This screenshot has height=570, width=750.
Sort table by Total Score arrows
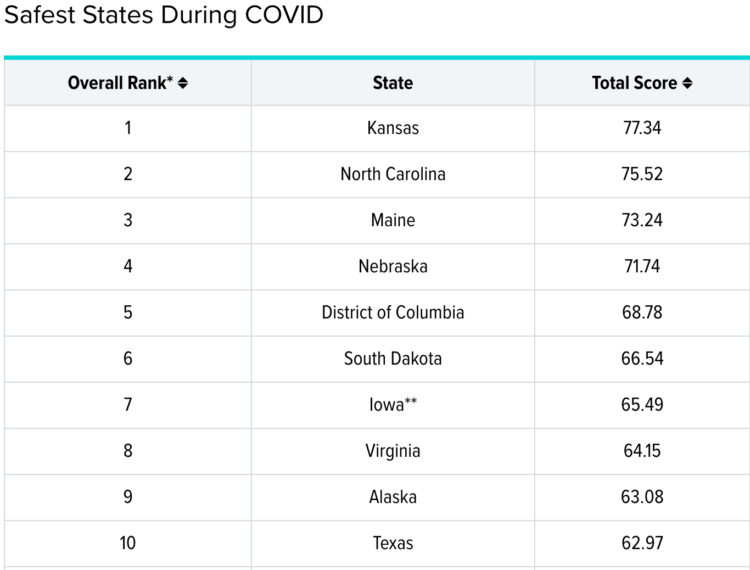click(687, 83)
